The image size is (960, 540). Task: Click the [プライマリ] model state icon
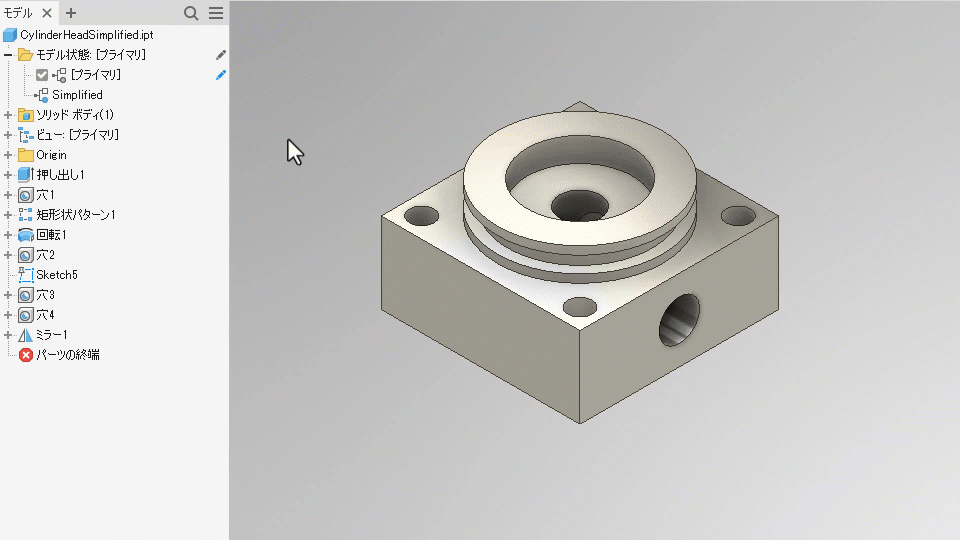tap(59, 75)
